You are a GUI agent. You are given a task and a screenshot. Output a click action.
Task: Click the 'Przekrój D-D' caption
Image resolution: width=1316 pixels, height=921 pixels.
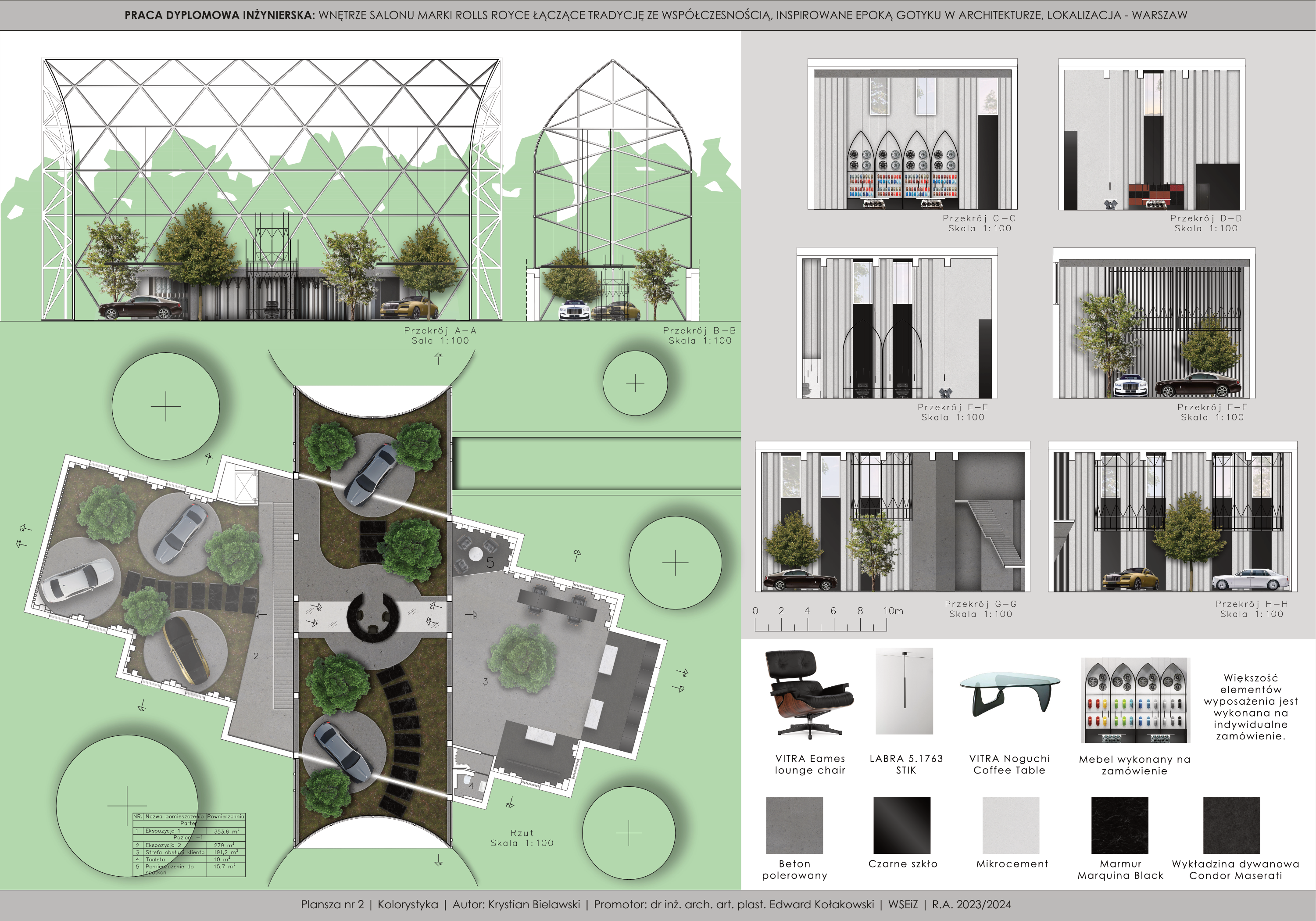1206,218
